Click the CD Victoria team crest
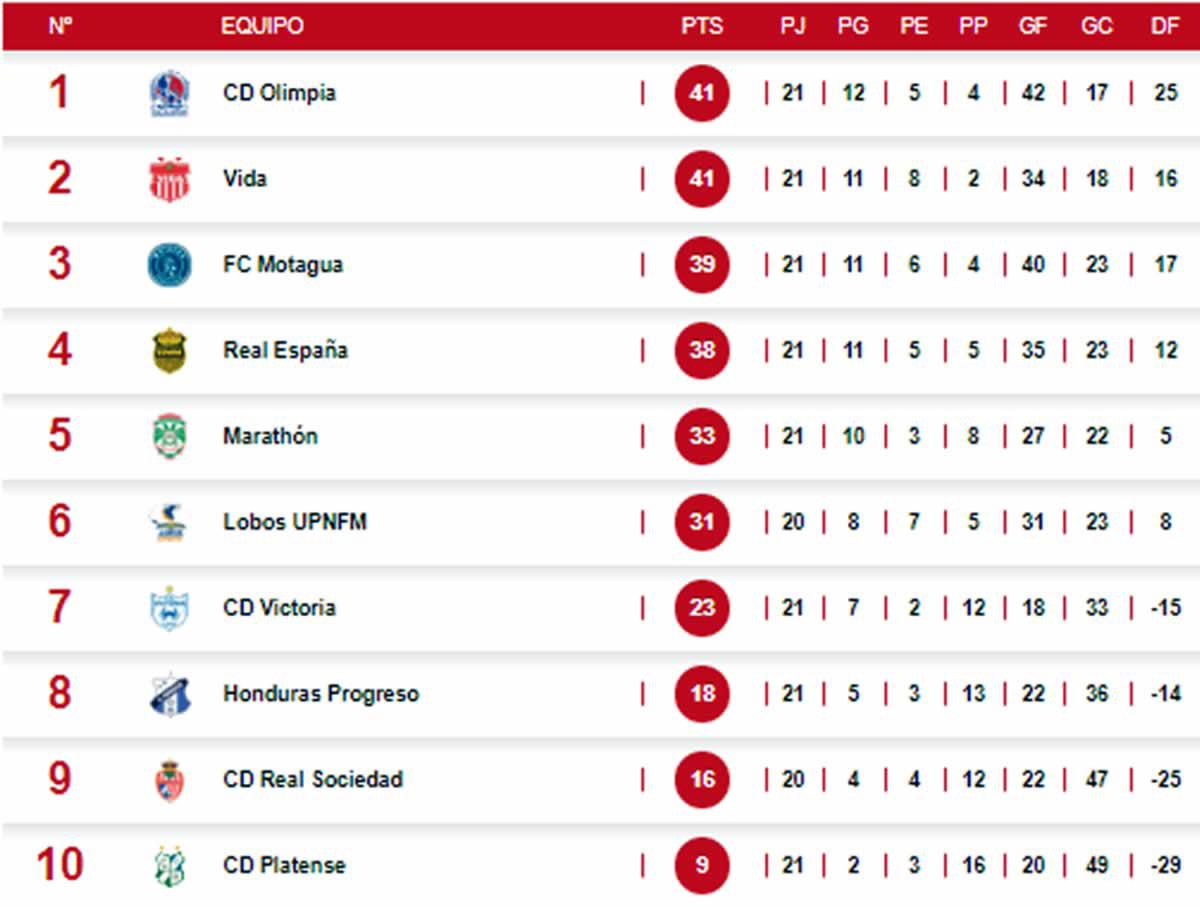The height and width of the screenshot is (907, 1200). (169, 608)
